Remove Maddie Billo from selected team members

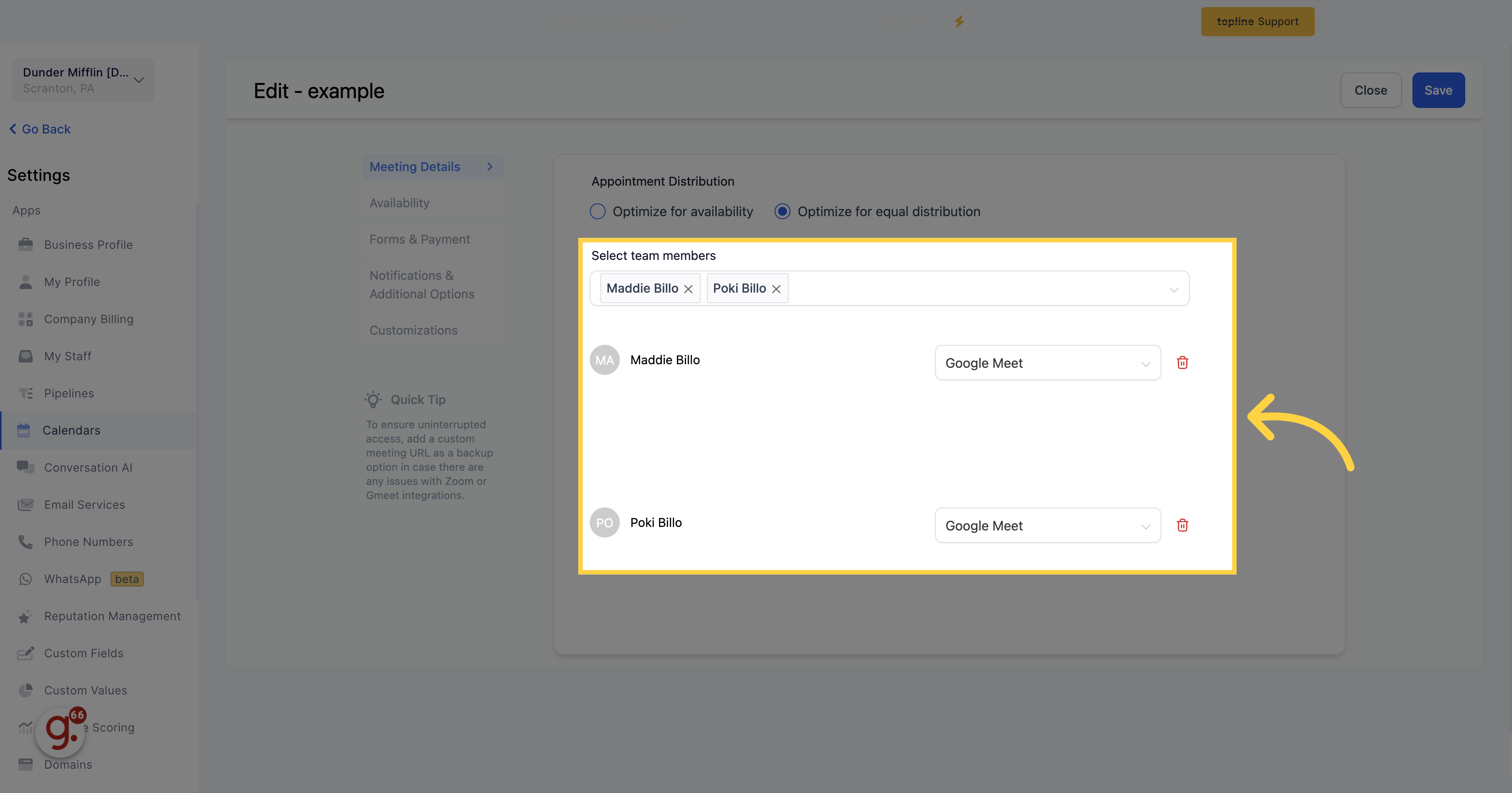coord(689,288)
